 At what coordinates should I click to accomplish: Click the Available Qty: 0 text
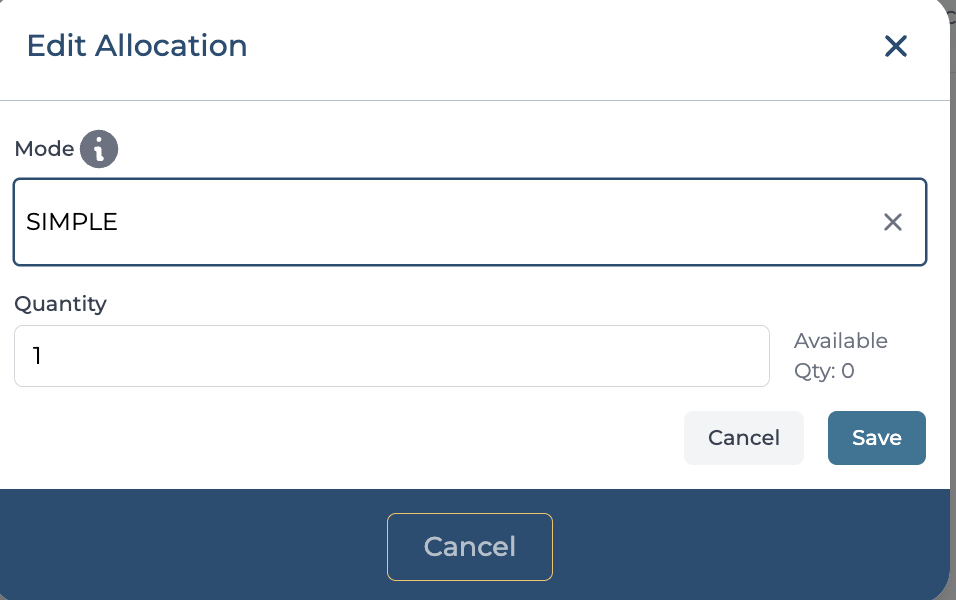(840, 356)
